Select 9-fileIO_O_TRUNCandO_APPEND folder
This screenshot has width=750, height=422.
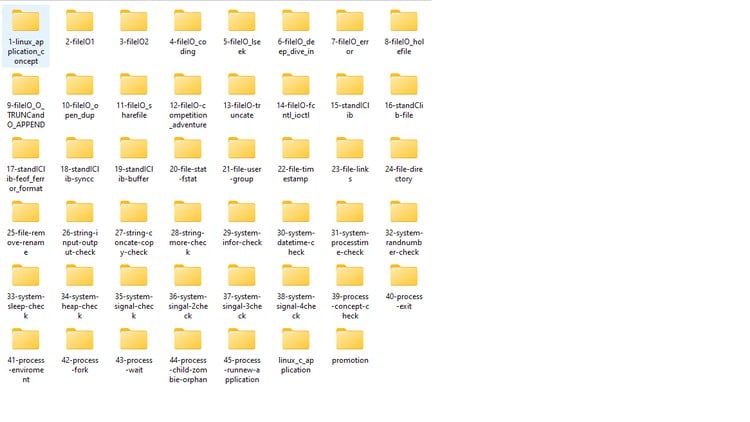[25, 85]
